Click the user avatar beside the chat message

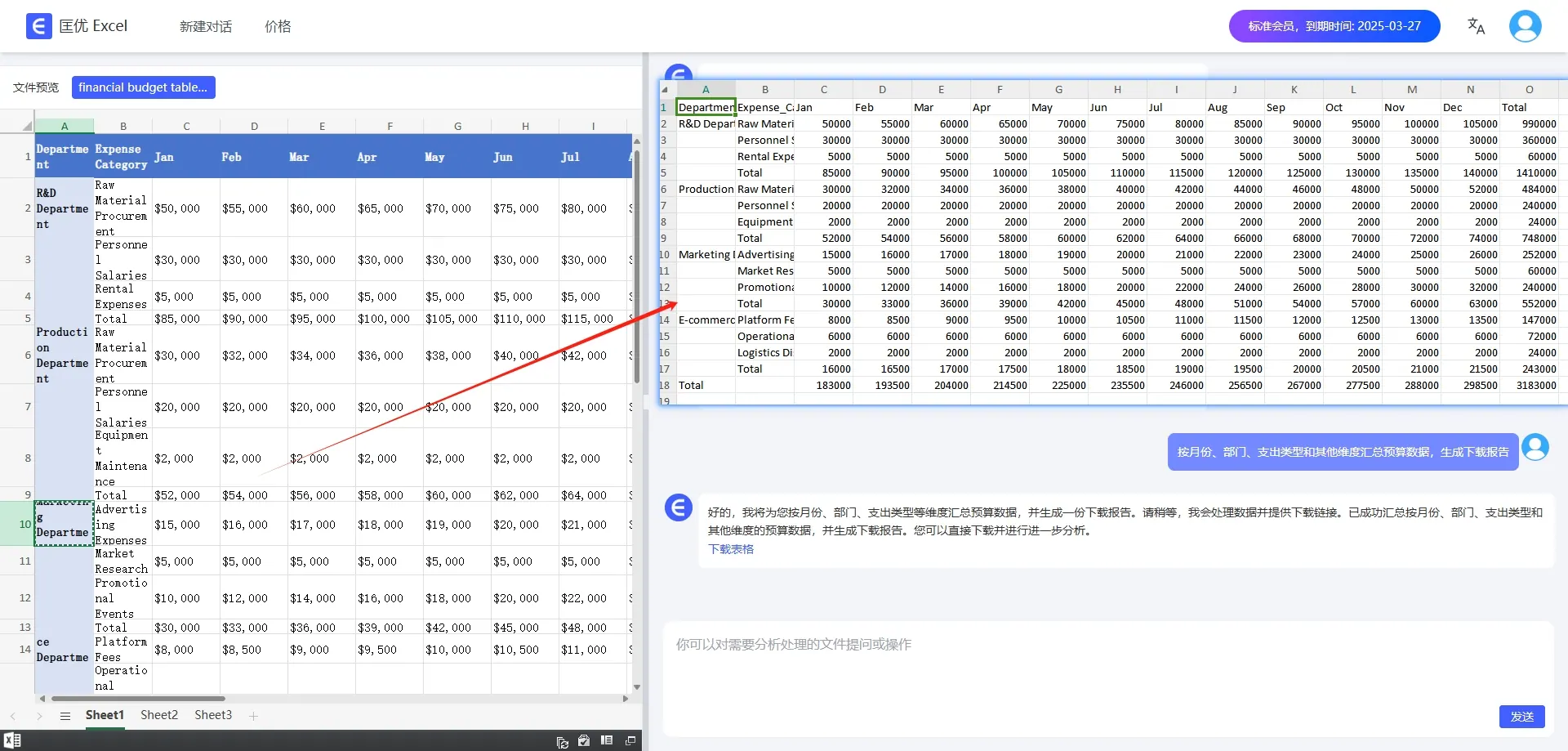(x=1535, y=447)
